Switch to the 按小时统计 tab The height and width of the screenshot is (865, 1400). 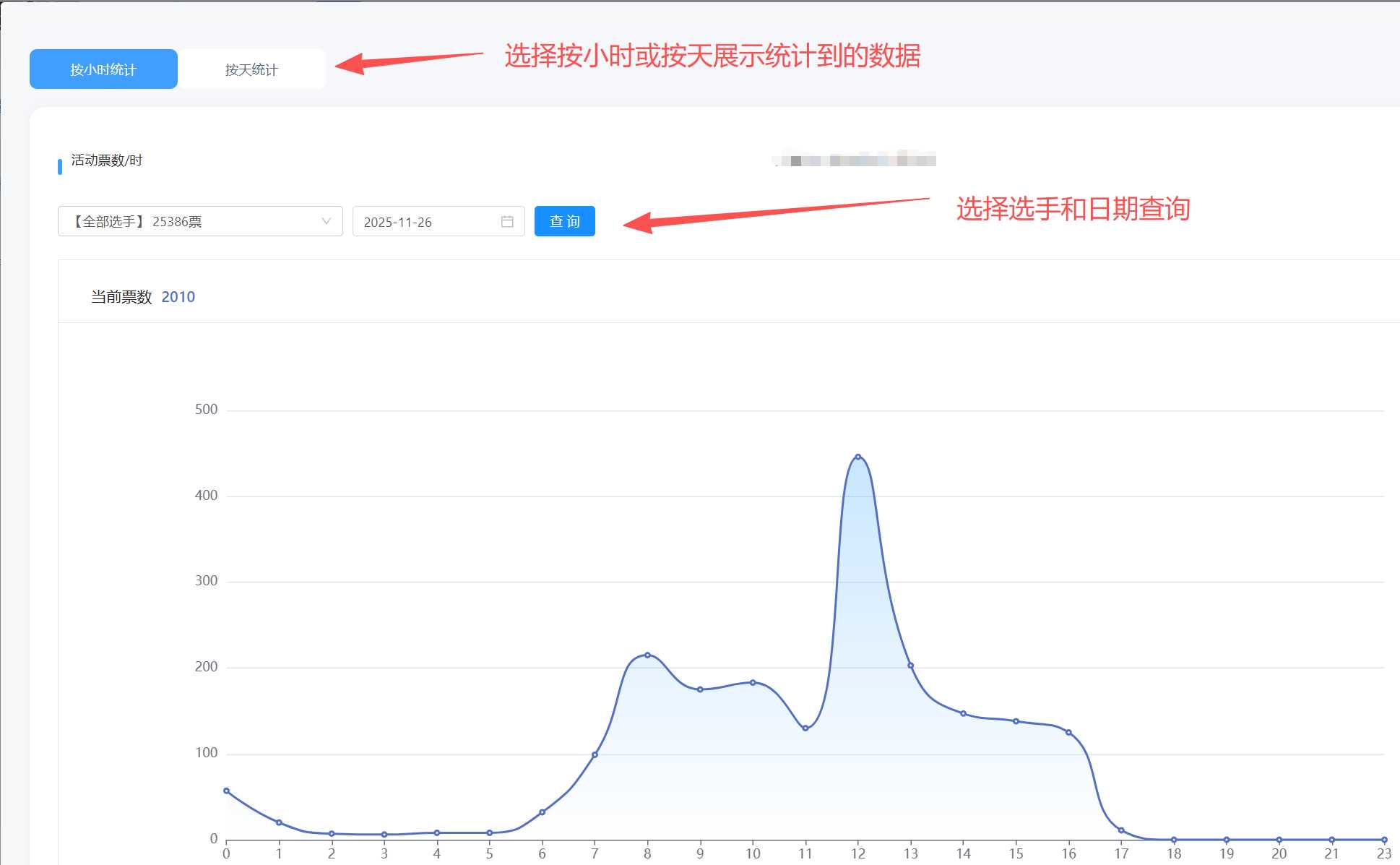point(103,69)
